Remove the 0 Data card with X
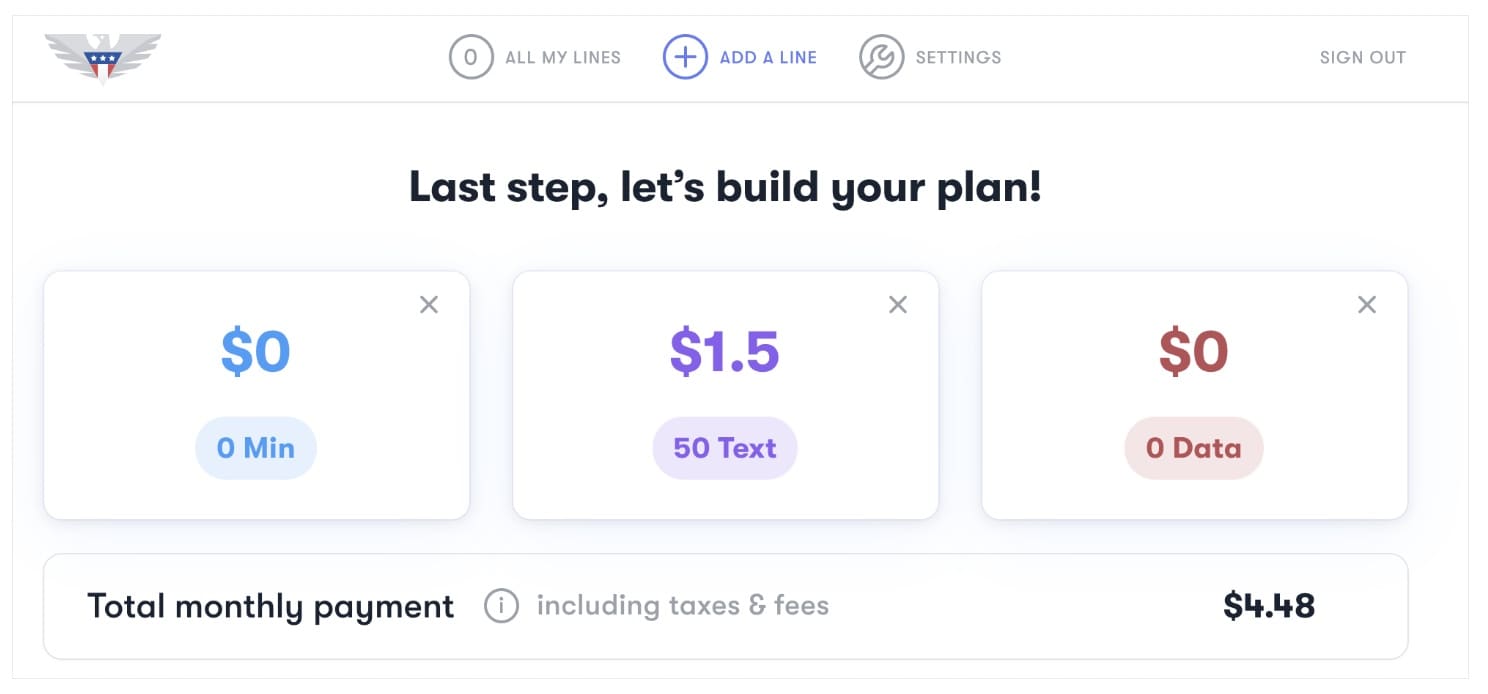1488x694 pixels. (x=1367, y=305)
